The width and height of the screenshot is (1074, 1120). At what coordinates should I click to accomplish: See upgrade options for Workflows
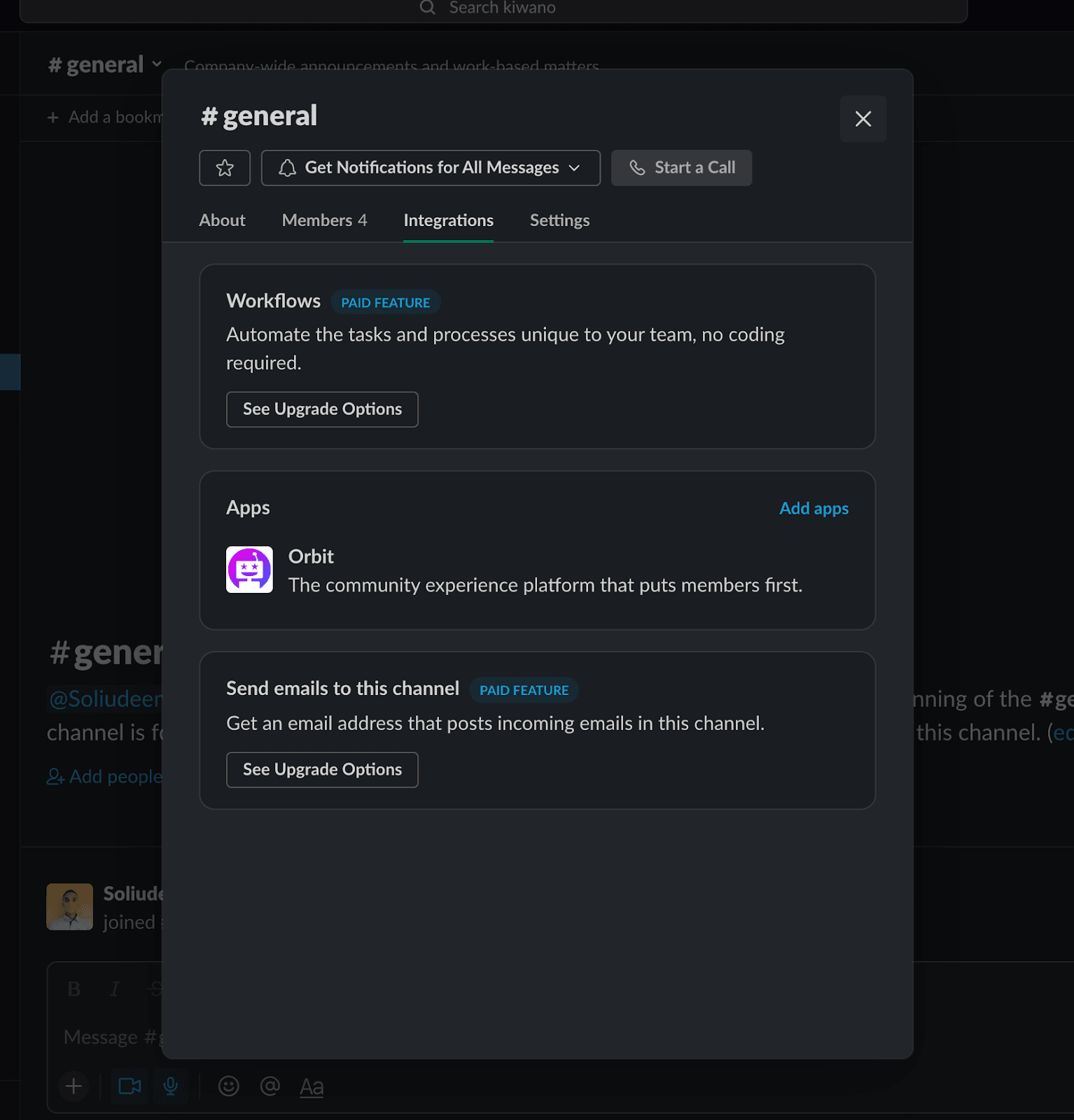point(322,409)
